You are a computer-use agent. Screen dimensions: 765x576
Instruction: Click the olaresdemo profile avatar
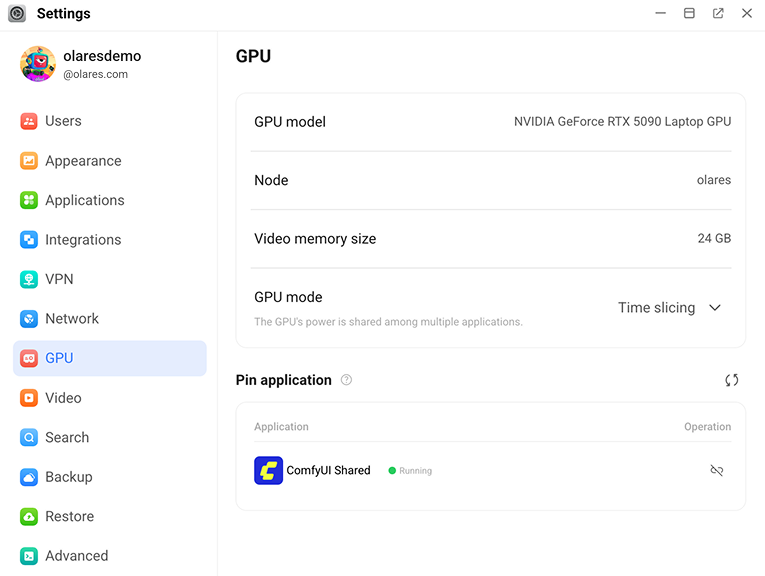coord(38,64)
